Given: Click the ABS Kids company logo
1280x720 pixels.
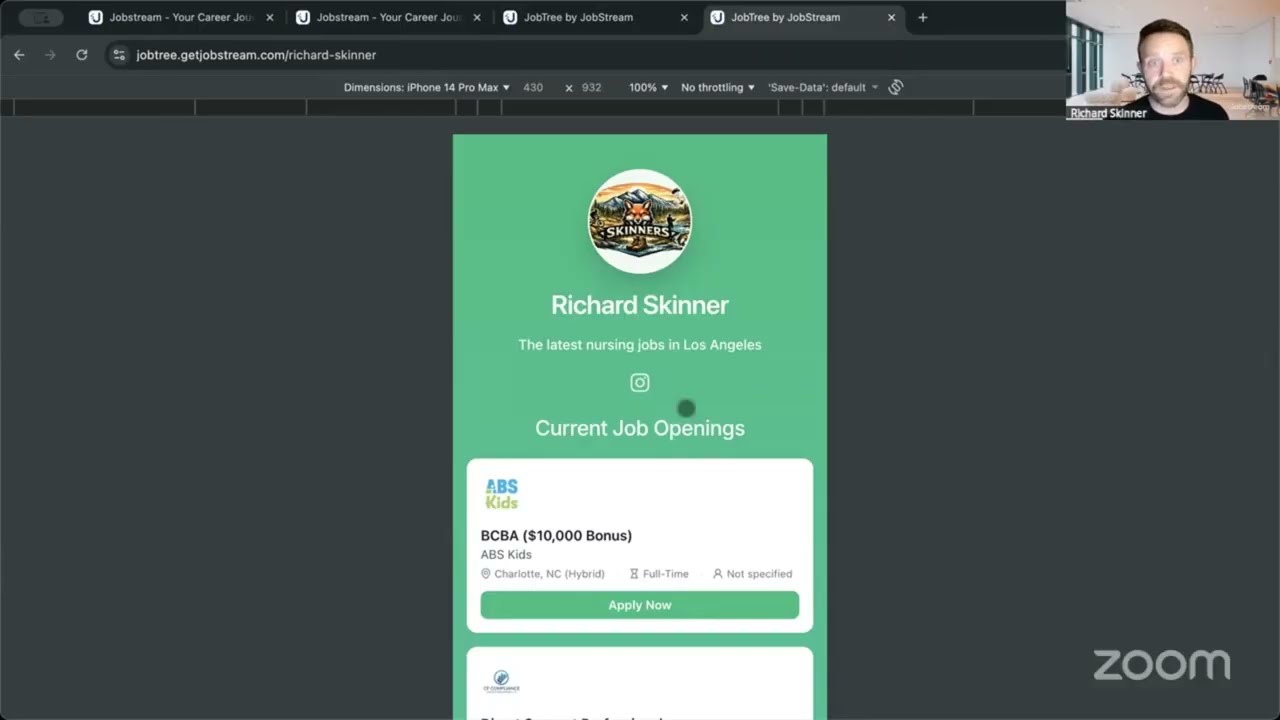Looking at the screenshot, I should [x=502, y=494].
